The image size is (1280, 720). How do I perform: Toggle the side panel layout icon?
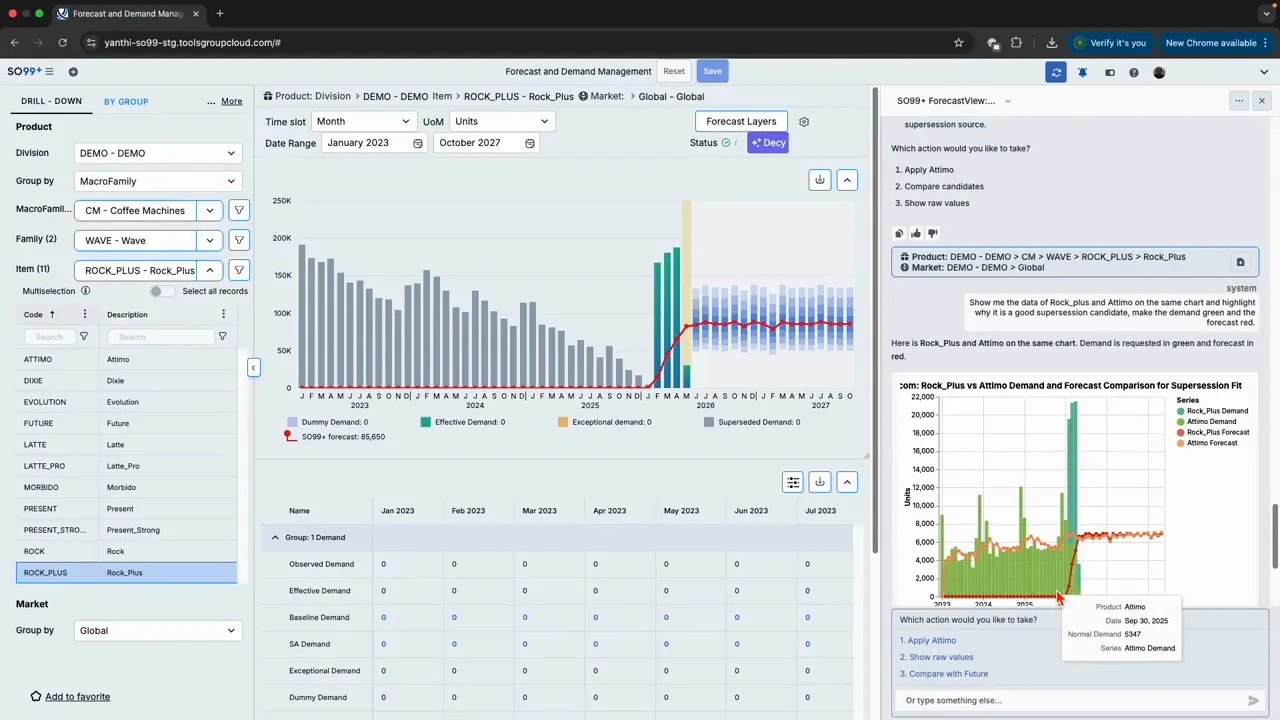click(1109, 72)
